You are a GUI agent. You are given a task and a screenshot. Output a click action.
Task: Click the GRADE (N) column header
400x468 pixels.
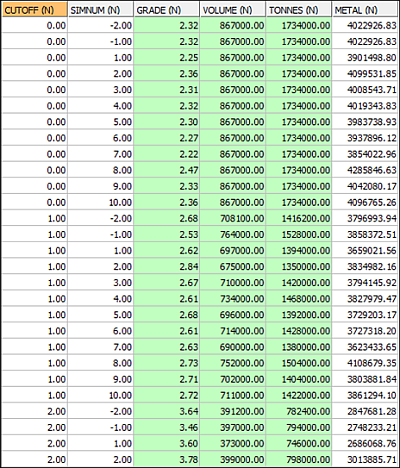(x=166, y=10)
